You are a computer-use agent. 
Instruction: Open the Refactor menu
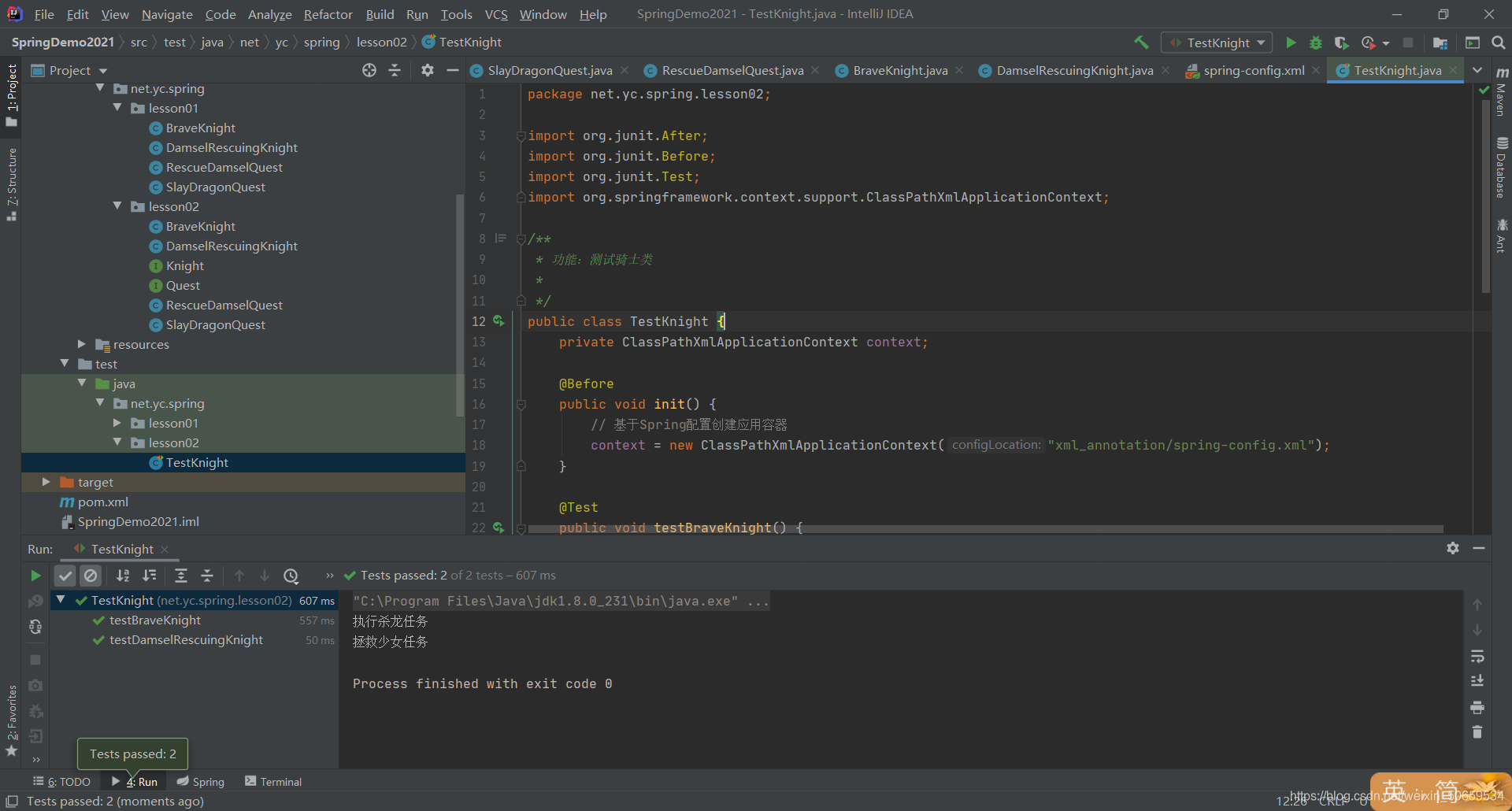[x=328, y=14]
